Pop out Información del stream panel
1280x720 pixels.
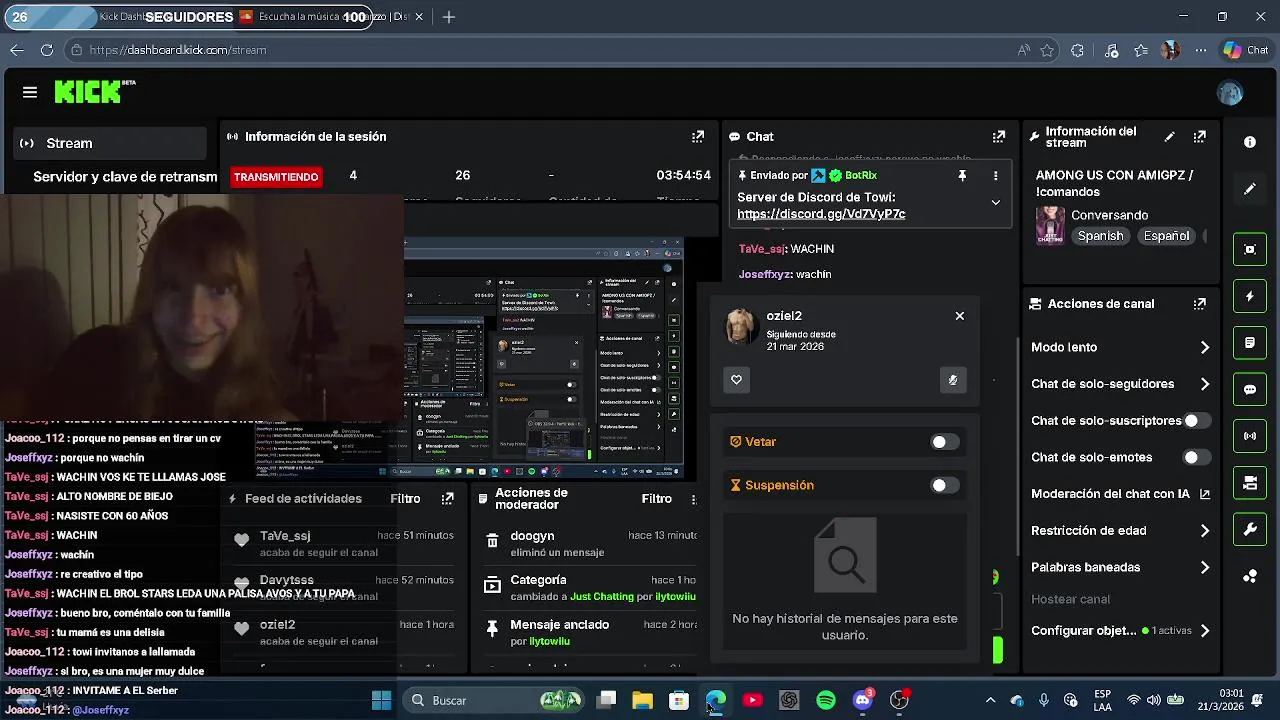pyautogui.click(x=1200, y=137)
